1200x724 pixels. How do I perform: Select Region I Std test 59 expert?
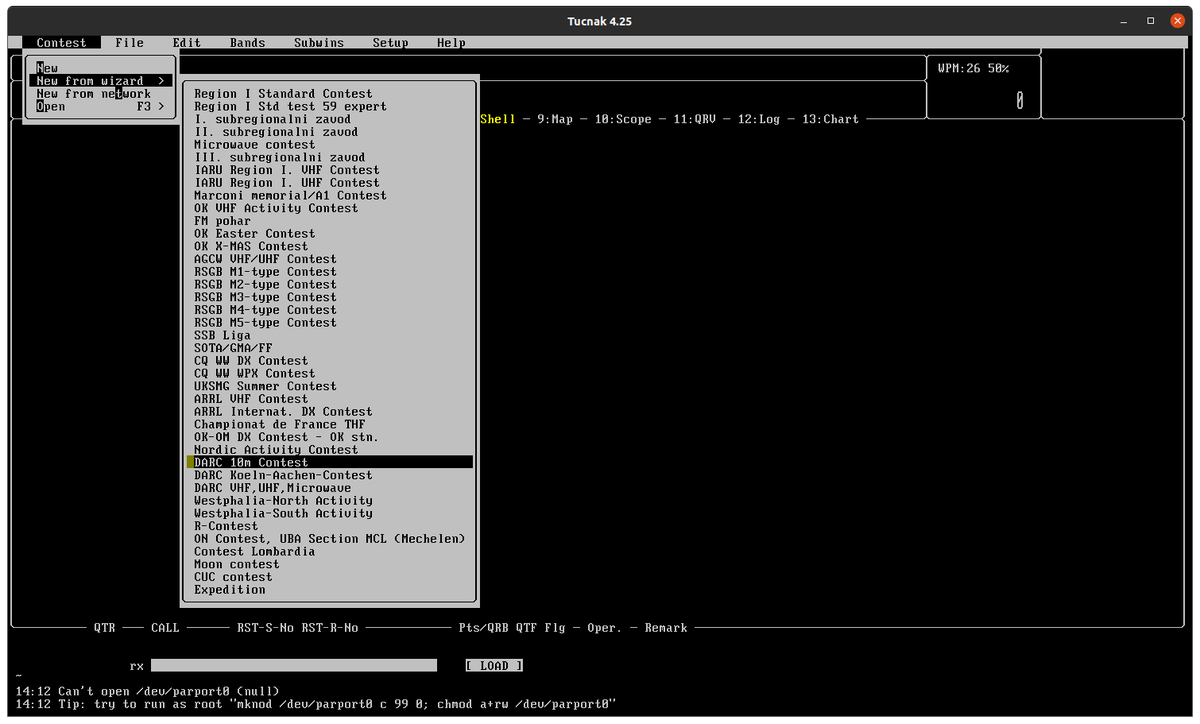[x=329, y=106]
